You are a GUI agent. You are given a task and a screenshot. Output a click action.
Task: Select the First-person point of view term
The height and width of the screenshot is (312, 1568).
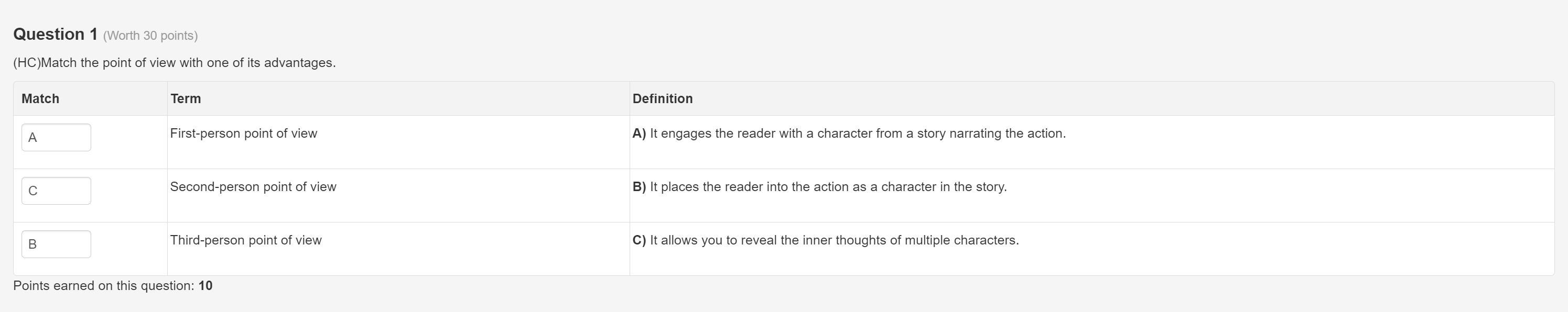coord(243,133)
